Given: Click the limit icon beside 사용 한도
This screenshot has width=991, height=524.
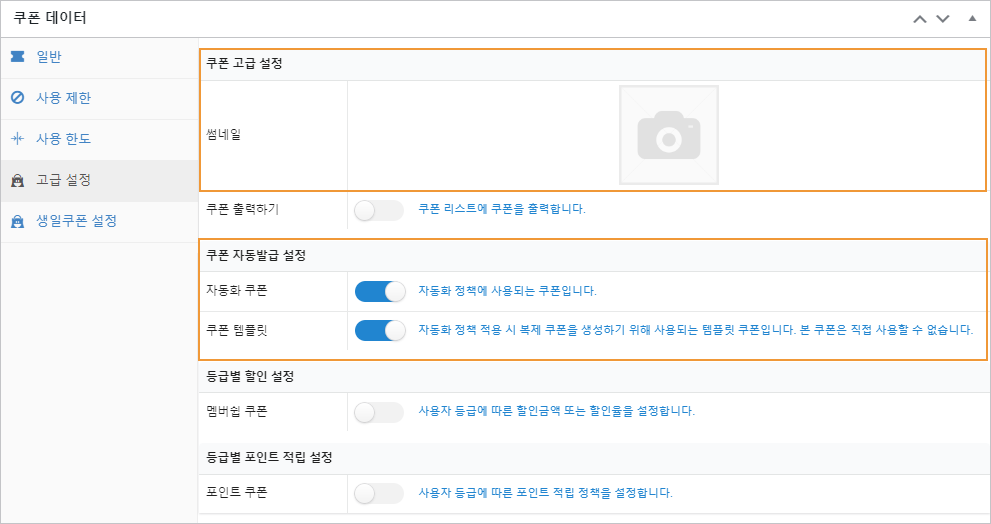Looking at the screenshot, I should click(x=18, y=139).
